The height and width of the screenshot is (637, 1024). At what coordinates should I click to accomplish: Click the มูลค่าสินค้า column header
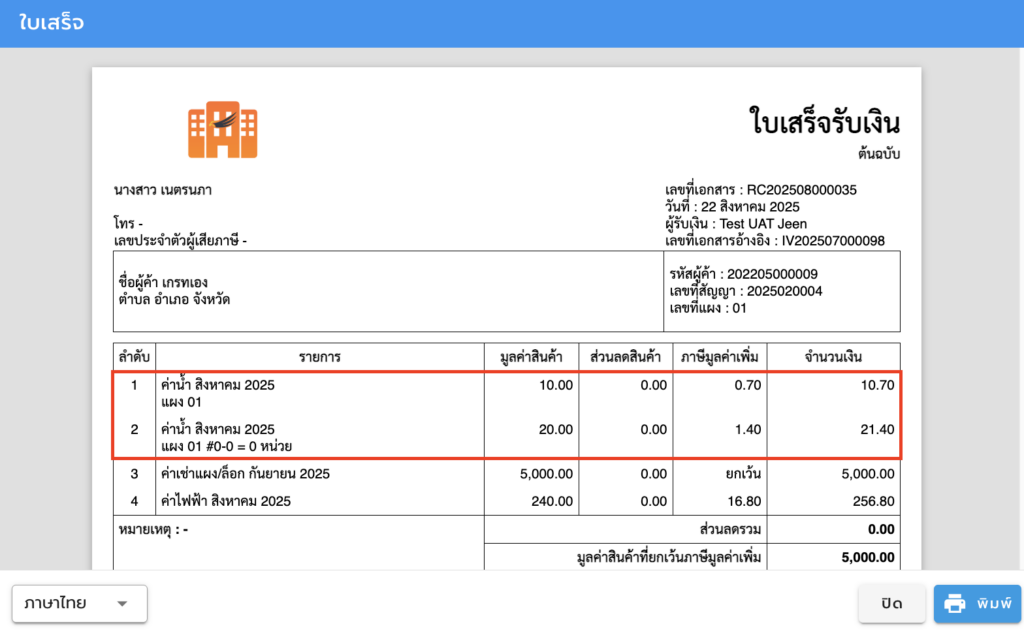coord(531,357)
